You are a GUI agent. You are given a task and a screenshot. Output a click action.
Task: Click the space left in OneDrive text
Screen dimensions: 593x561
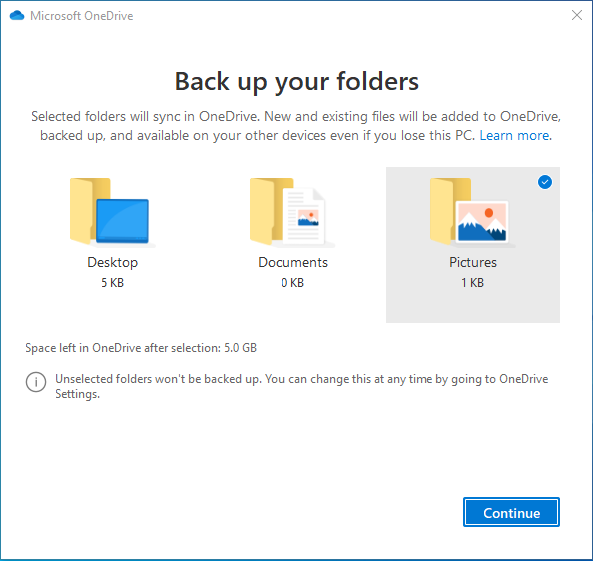pos(141,348)
